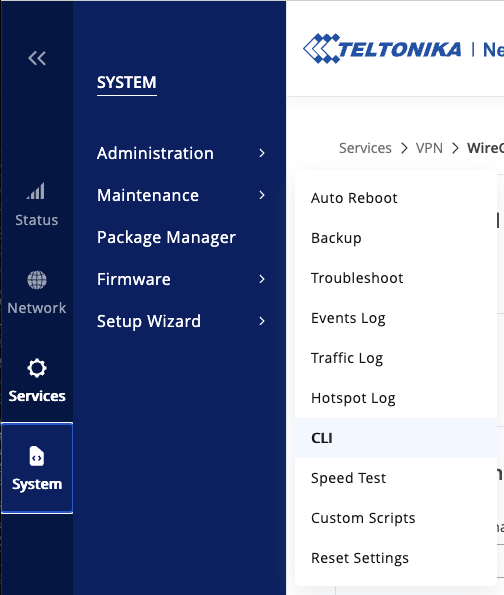Choose Troubleshoot option
Viewport: 504px width, 595px height.
point(395,278)
